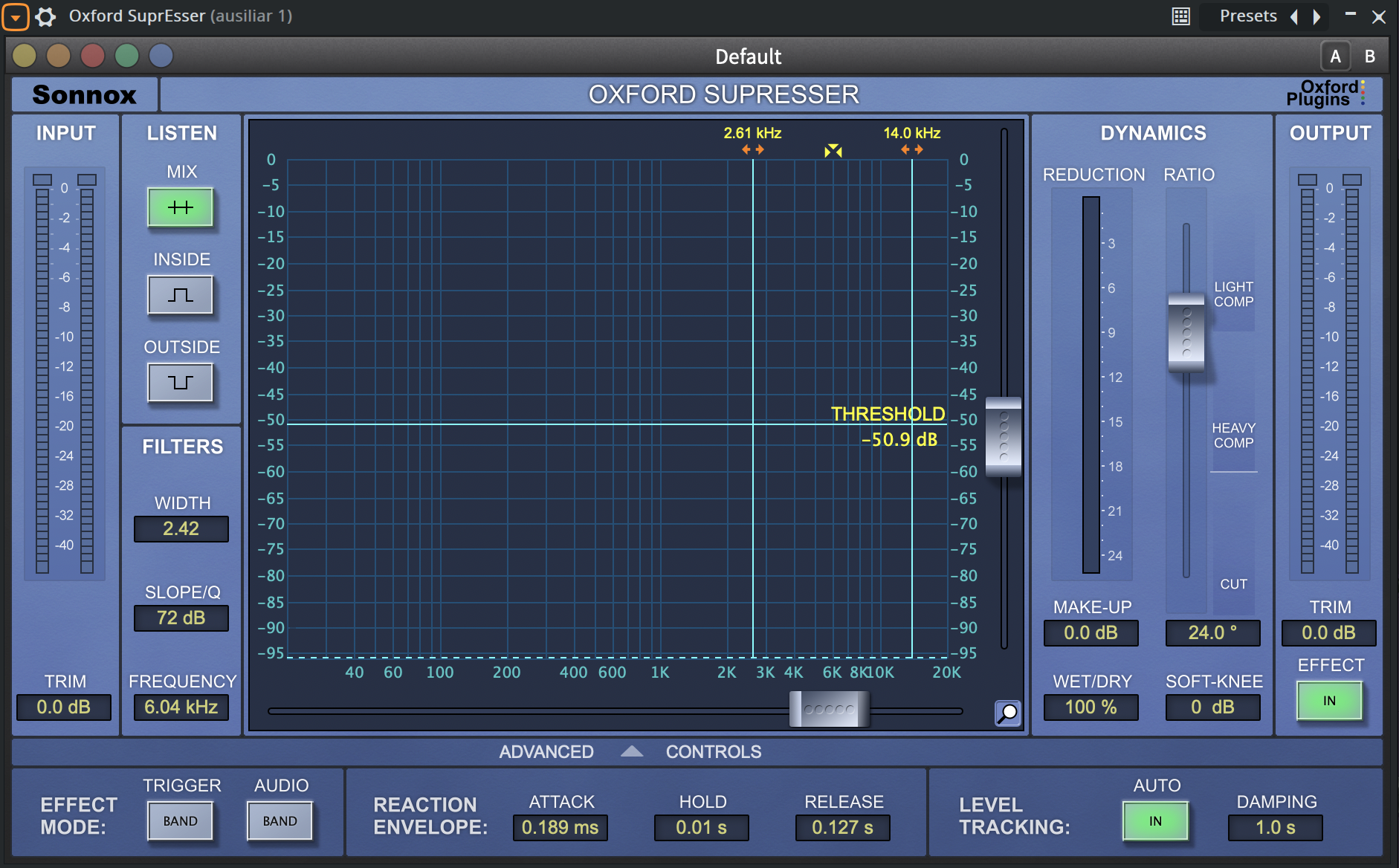Go to the next preset arrow
The height and width of the screenshot is (868, 1399).
pos(1316,16)
